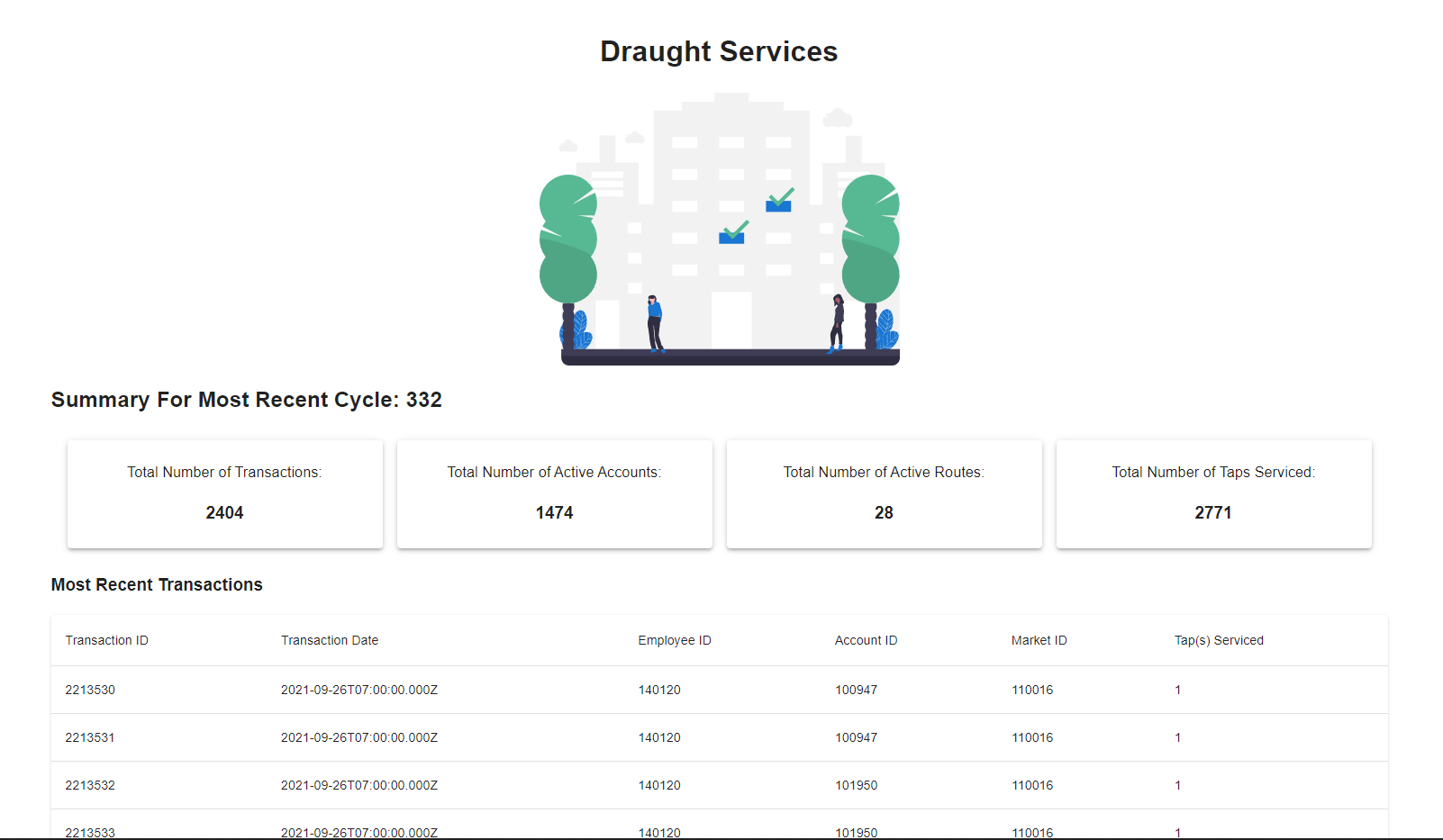Select the Total Number of Active Accounts card
This screenshot has height=840, width=1443.
point(554,493)
